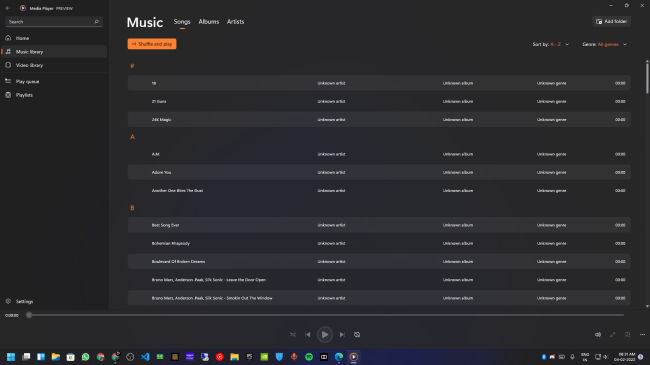Click the Add folder button
The height and width of the screenshot is (365, 650).
click(611, 22)
